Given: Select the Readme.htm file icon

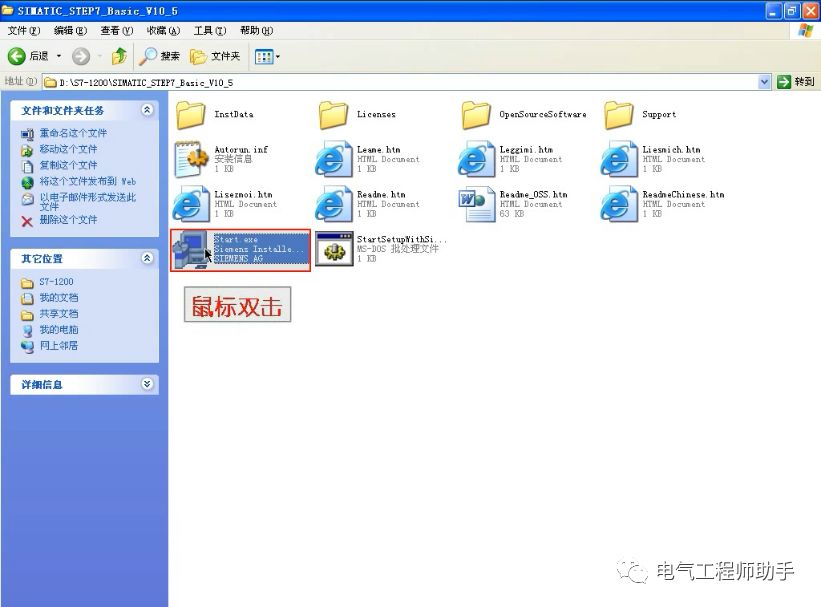Looking at the screenshot, I should pyautogui.click(x=334, y=204).
